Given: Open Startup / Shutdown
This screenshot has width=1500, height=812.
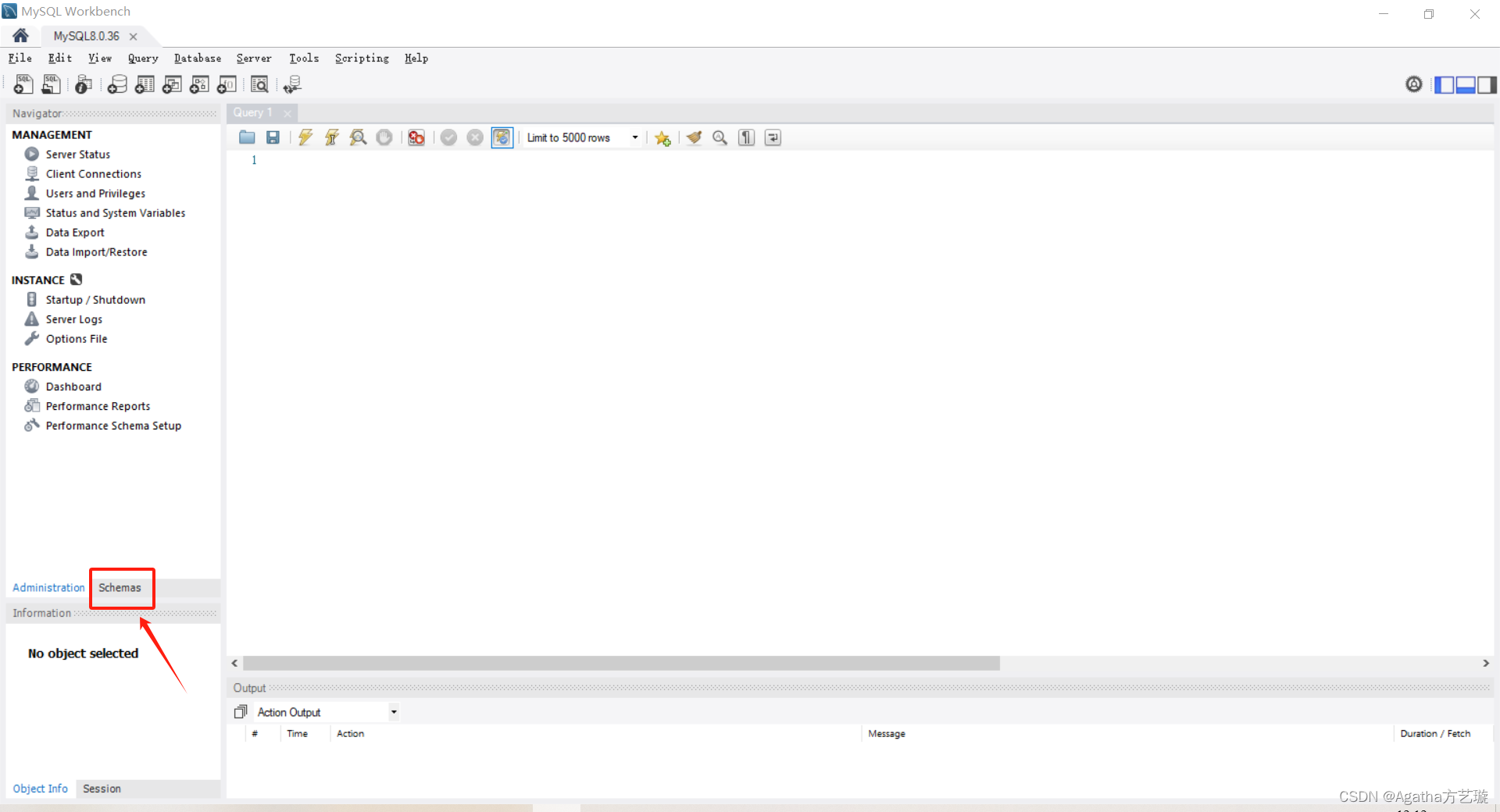Looking at the screenshot, I should [x=95, y=300].
